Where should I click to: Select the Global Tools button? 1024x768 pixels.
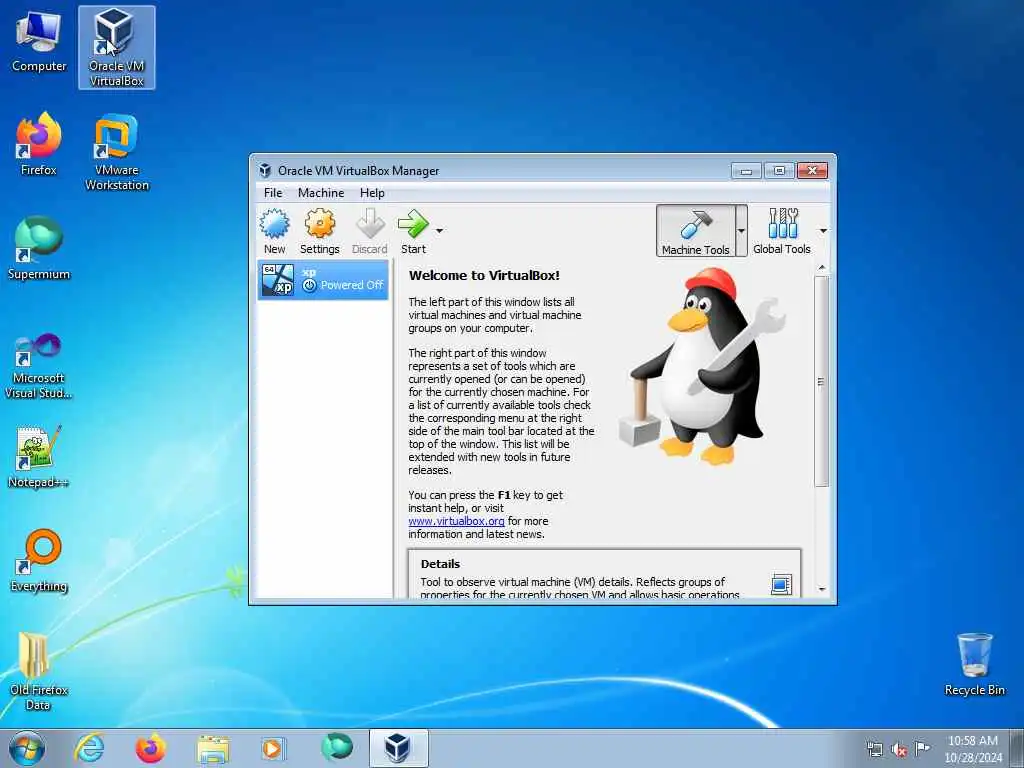782,231
